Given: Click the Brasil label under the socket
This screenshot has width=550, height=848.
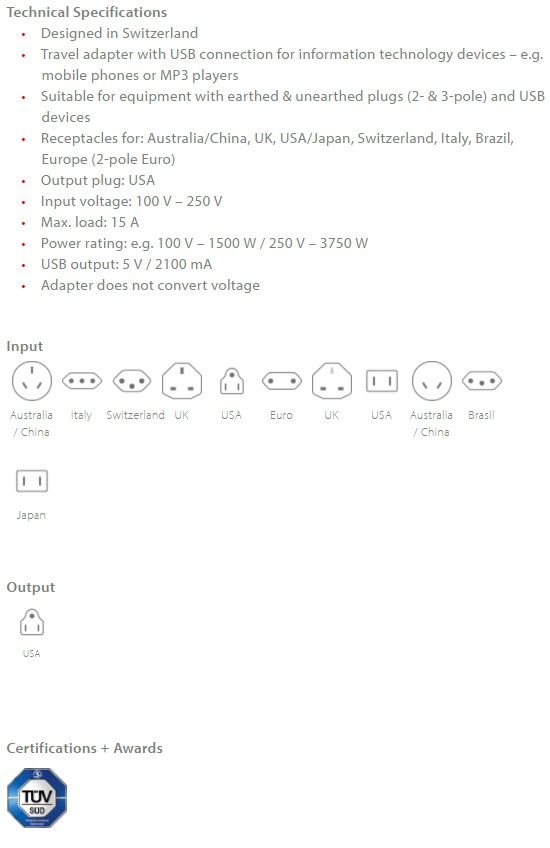Looking at the screenshot, I should point(481,415).
